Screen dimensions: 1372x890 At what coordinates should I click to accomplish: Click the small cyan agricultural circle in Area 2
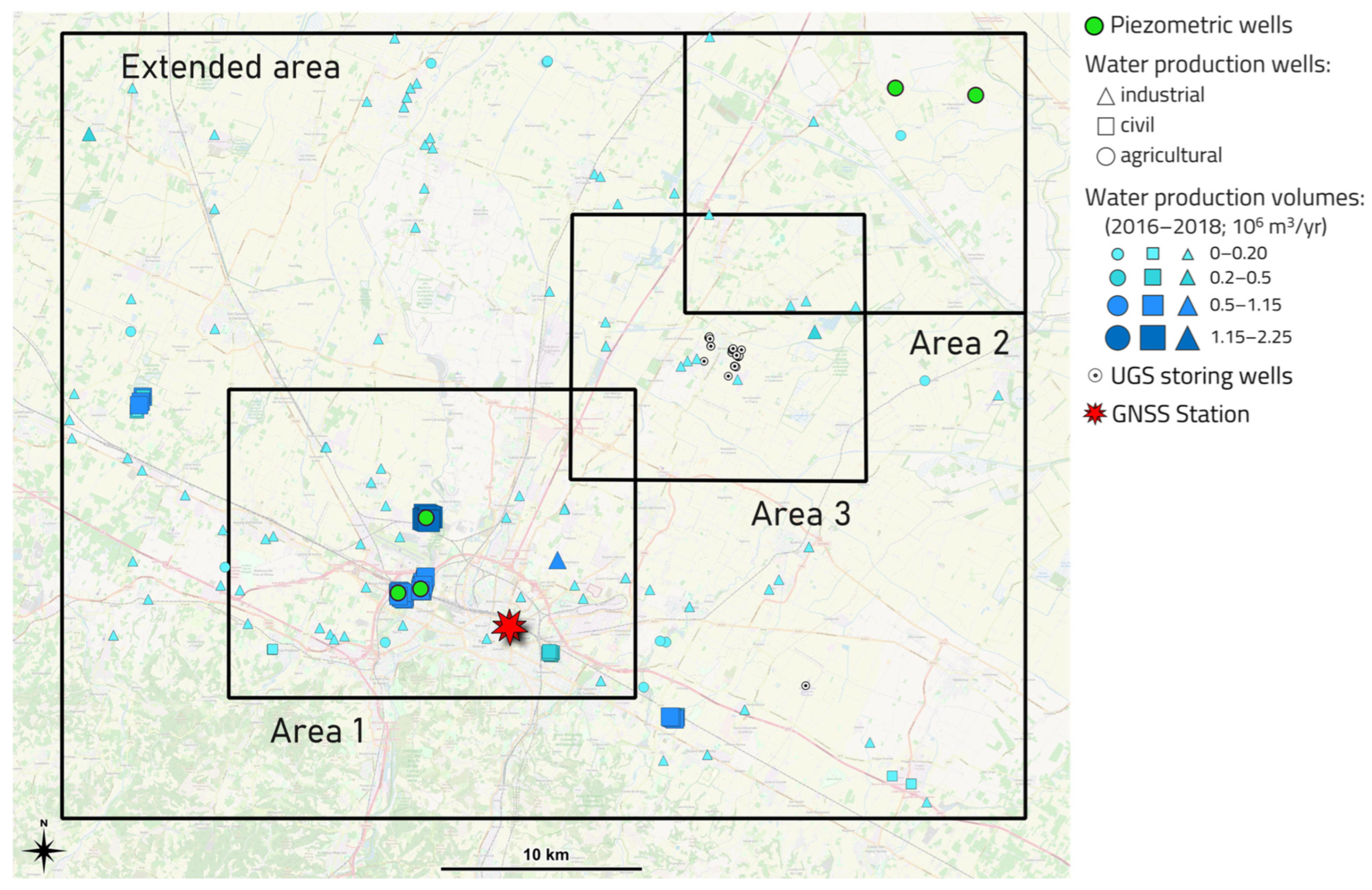pos(900,135)
